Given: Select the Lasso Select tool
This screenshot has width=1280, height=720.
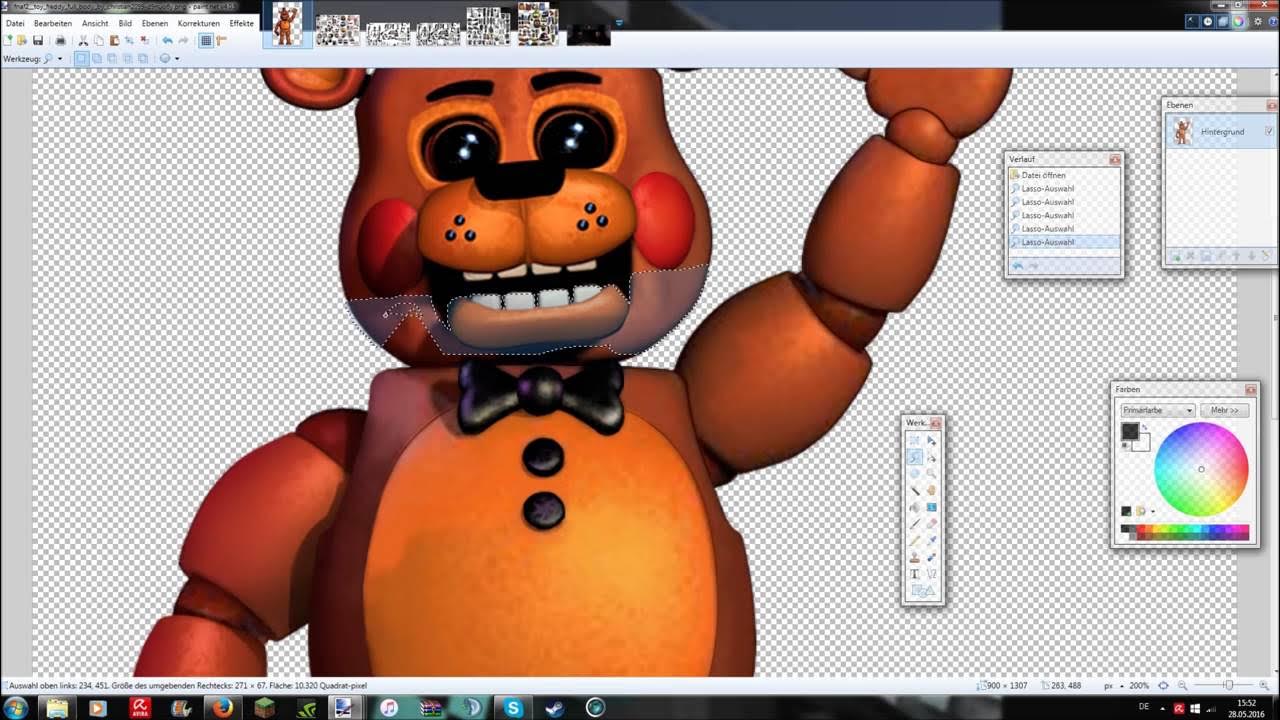Looking at the screenshot, I should [x=914, y=456].
